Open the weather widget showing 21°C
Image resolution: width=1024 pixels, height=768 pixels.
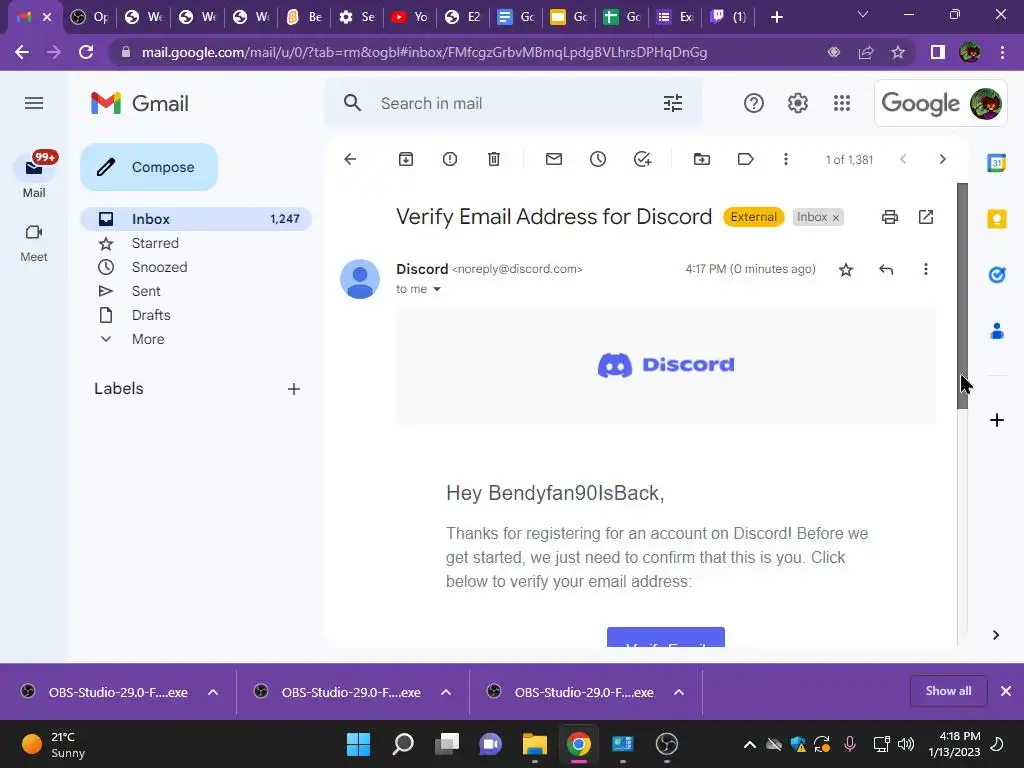pos(54,744)
